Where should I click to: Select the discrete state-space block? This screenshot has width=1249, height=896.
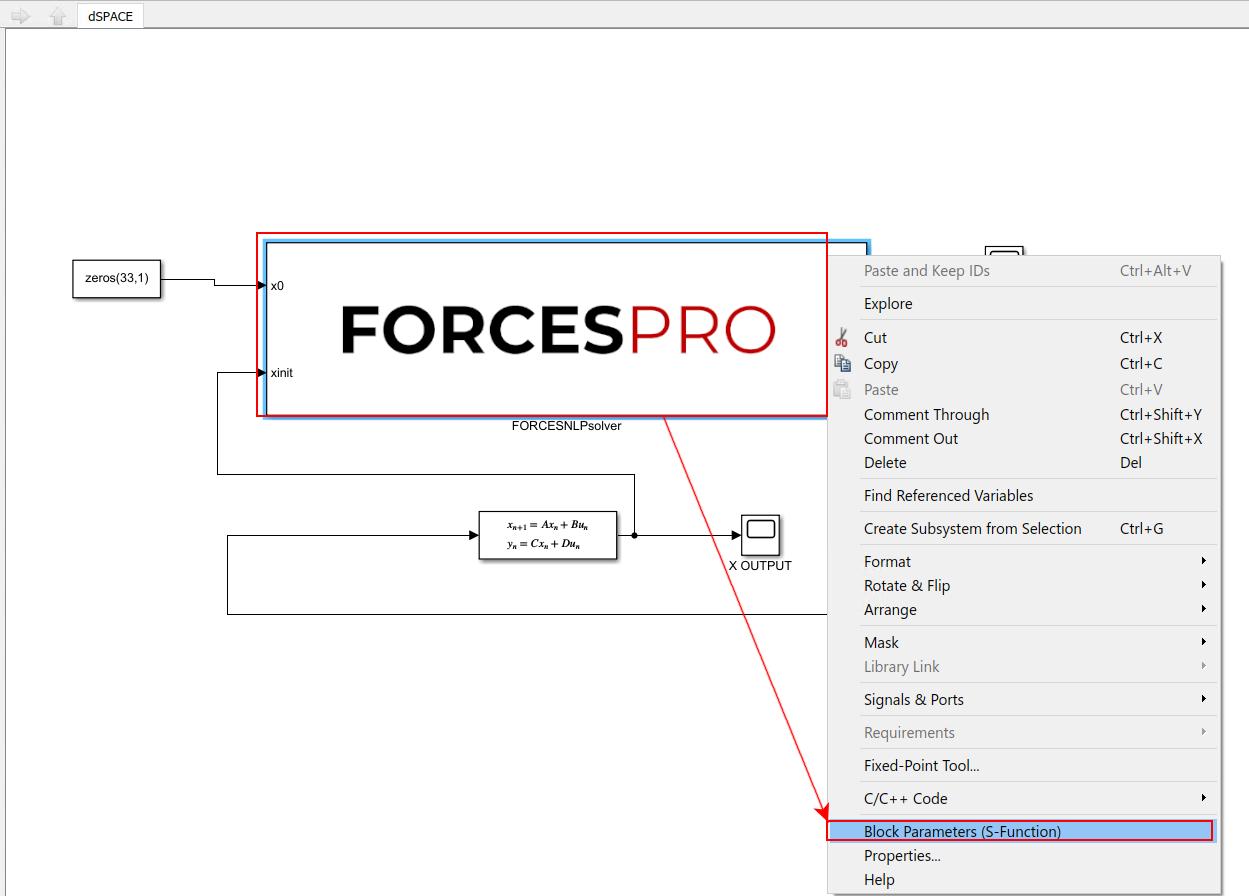(548, 535)
